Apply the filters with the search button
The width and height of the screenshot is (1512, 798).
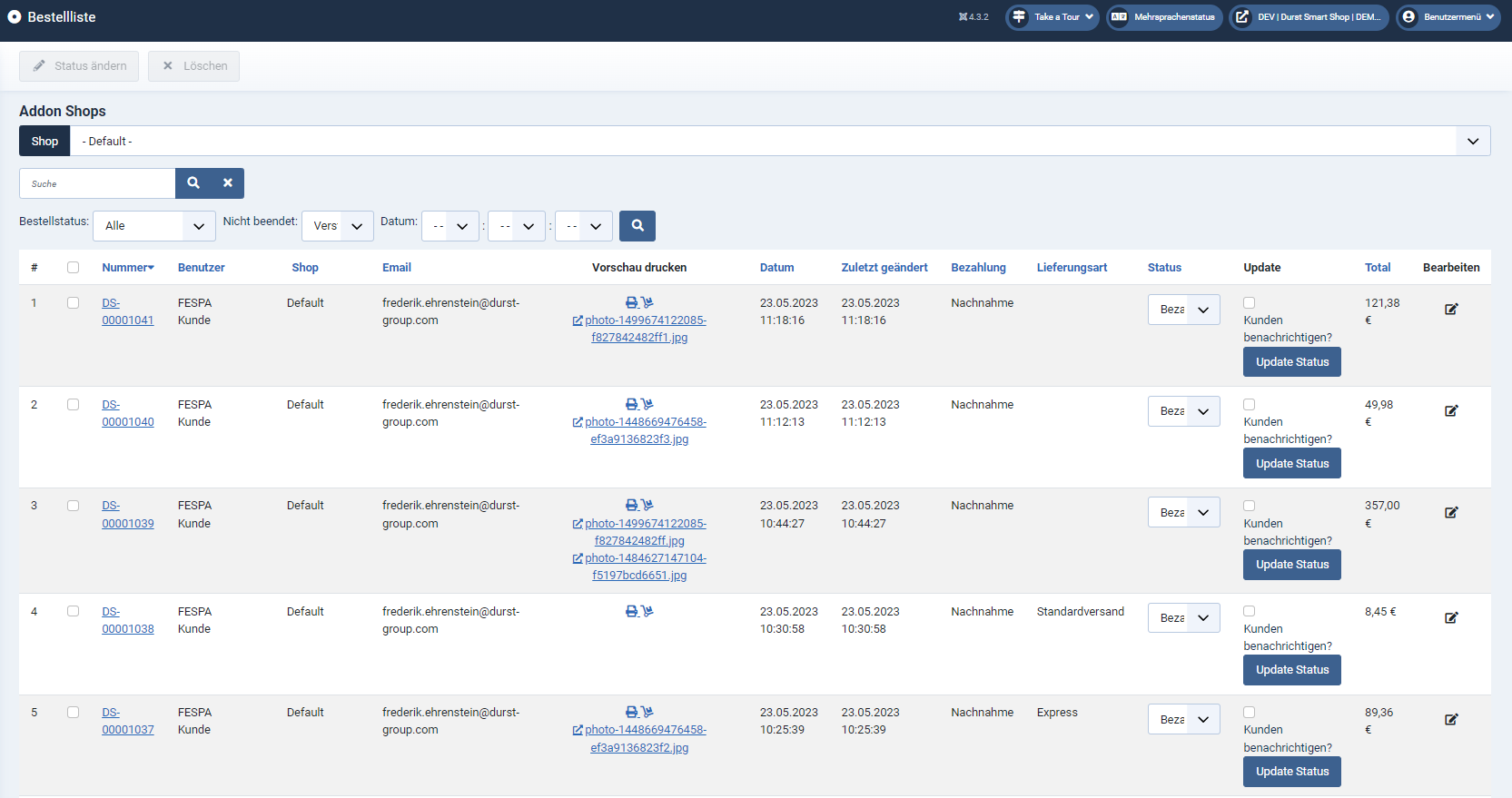point(637,226)
